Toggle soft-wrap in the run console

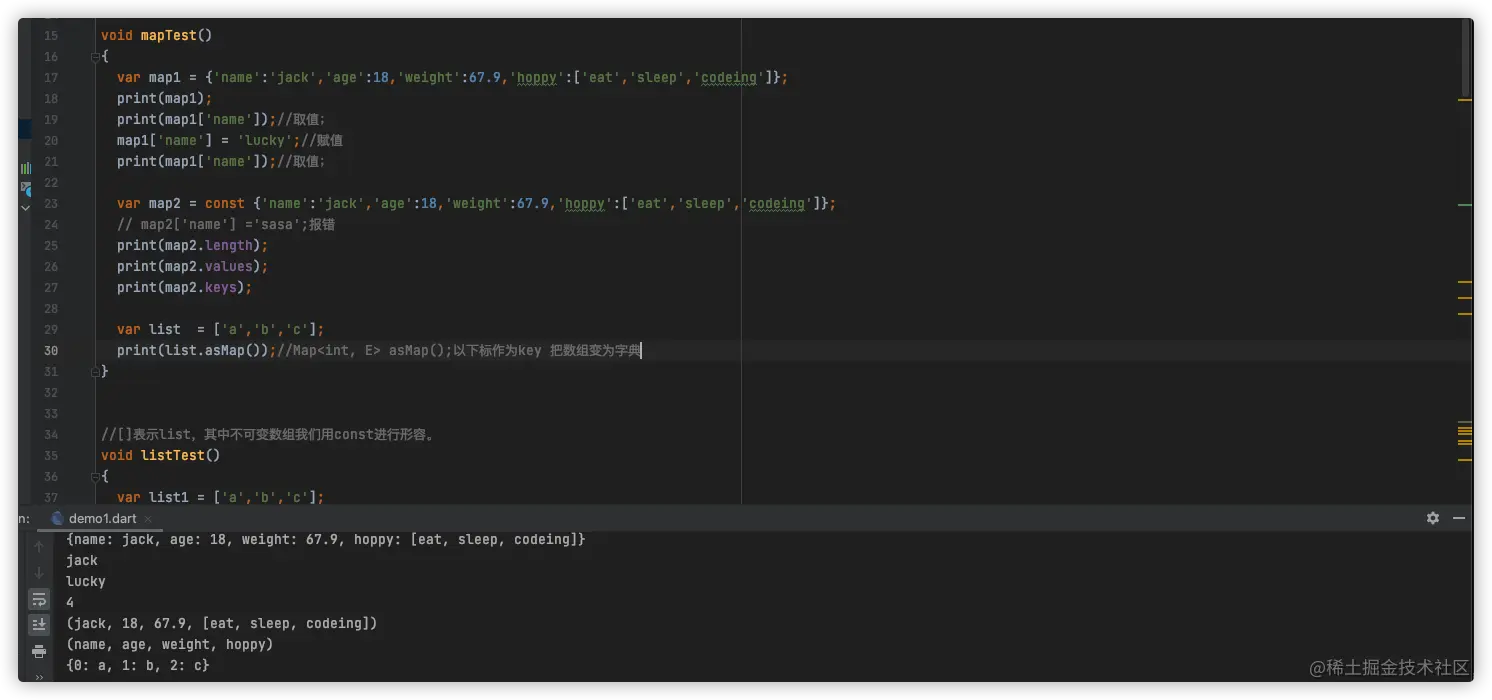(x=39, y=599)
